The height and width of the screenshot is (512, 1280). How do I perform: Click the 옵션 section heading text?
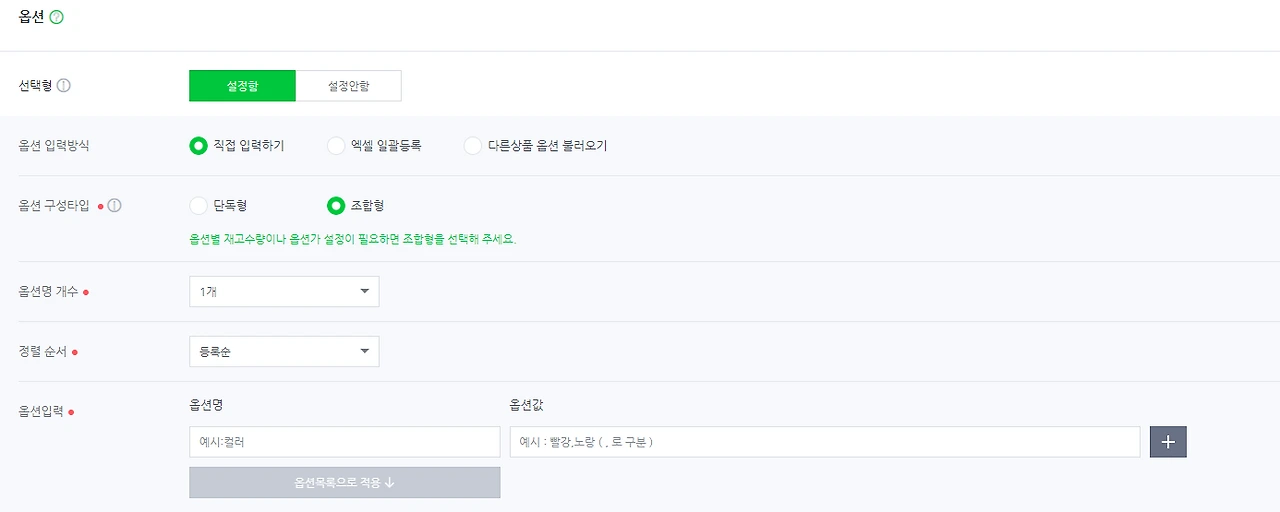coord(31,17)
